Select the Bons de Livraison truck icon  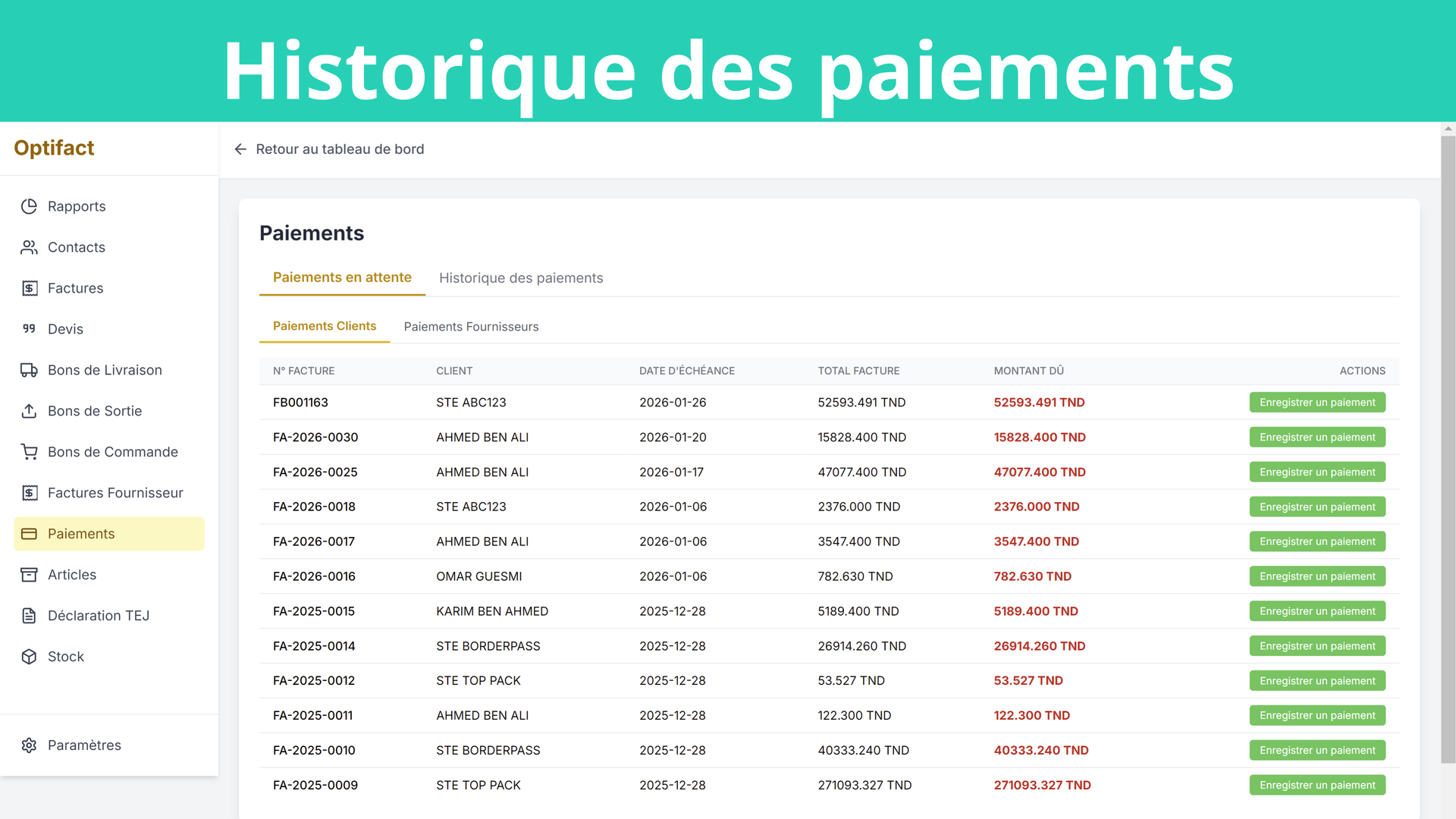point(29,370)
